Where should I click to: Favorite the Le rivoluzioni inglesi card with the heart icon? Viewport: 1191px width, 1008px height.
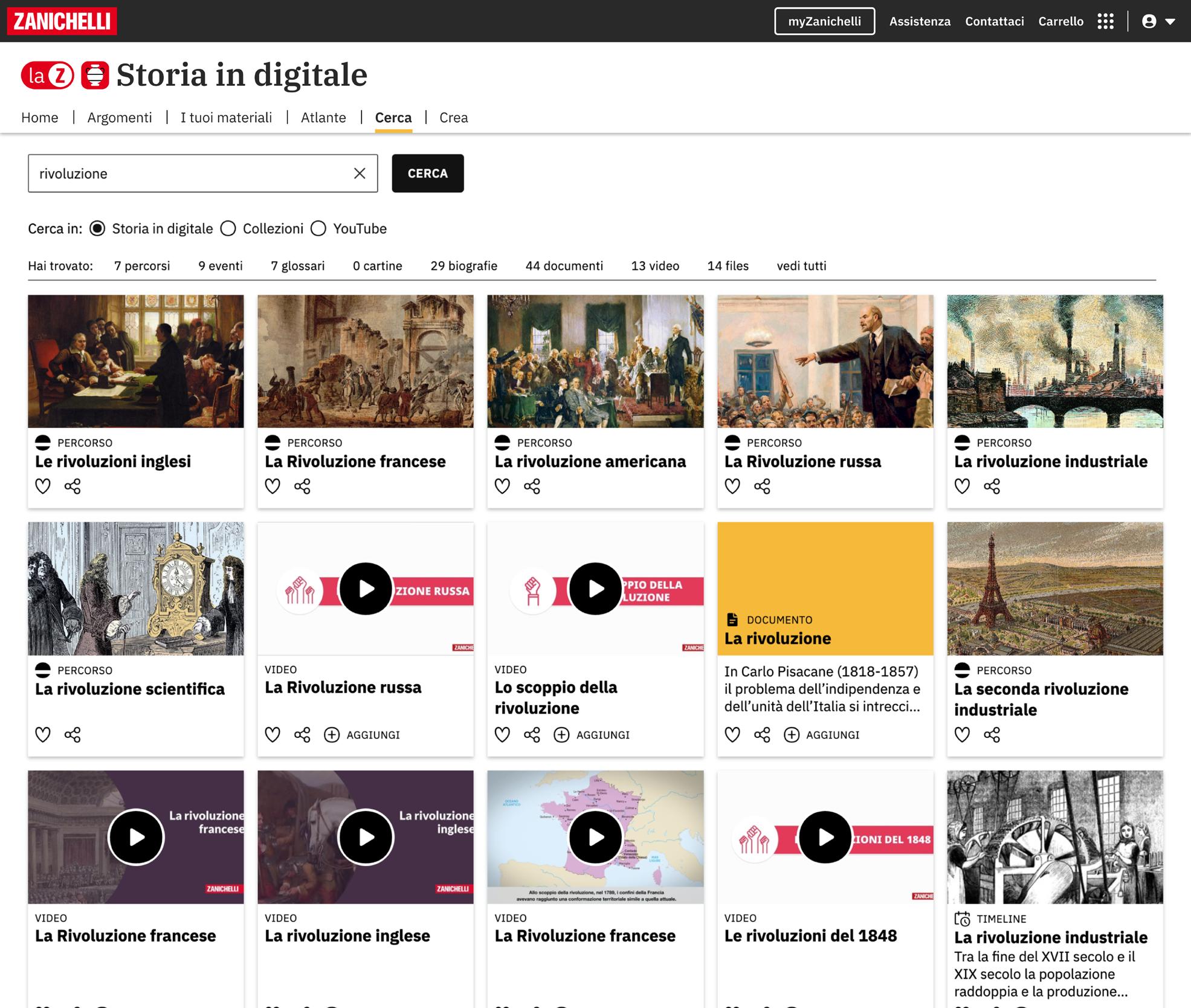[x=42, y=486]
